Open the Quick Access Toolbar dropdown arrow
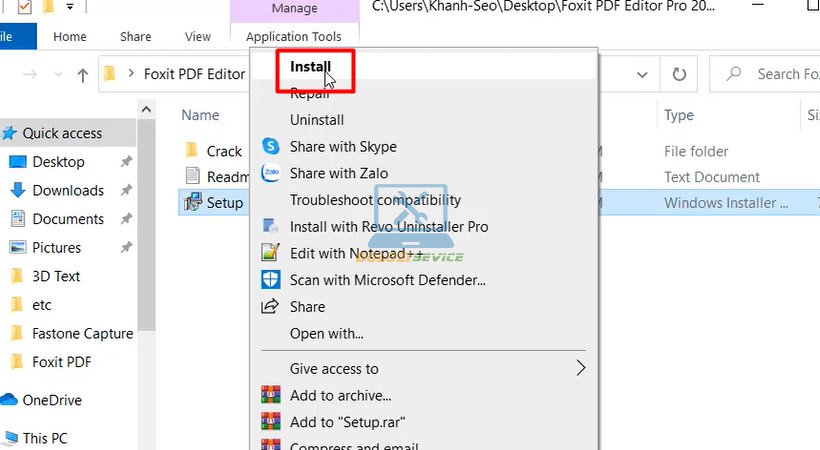820x450 pixels. coord(70,8)
